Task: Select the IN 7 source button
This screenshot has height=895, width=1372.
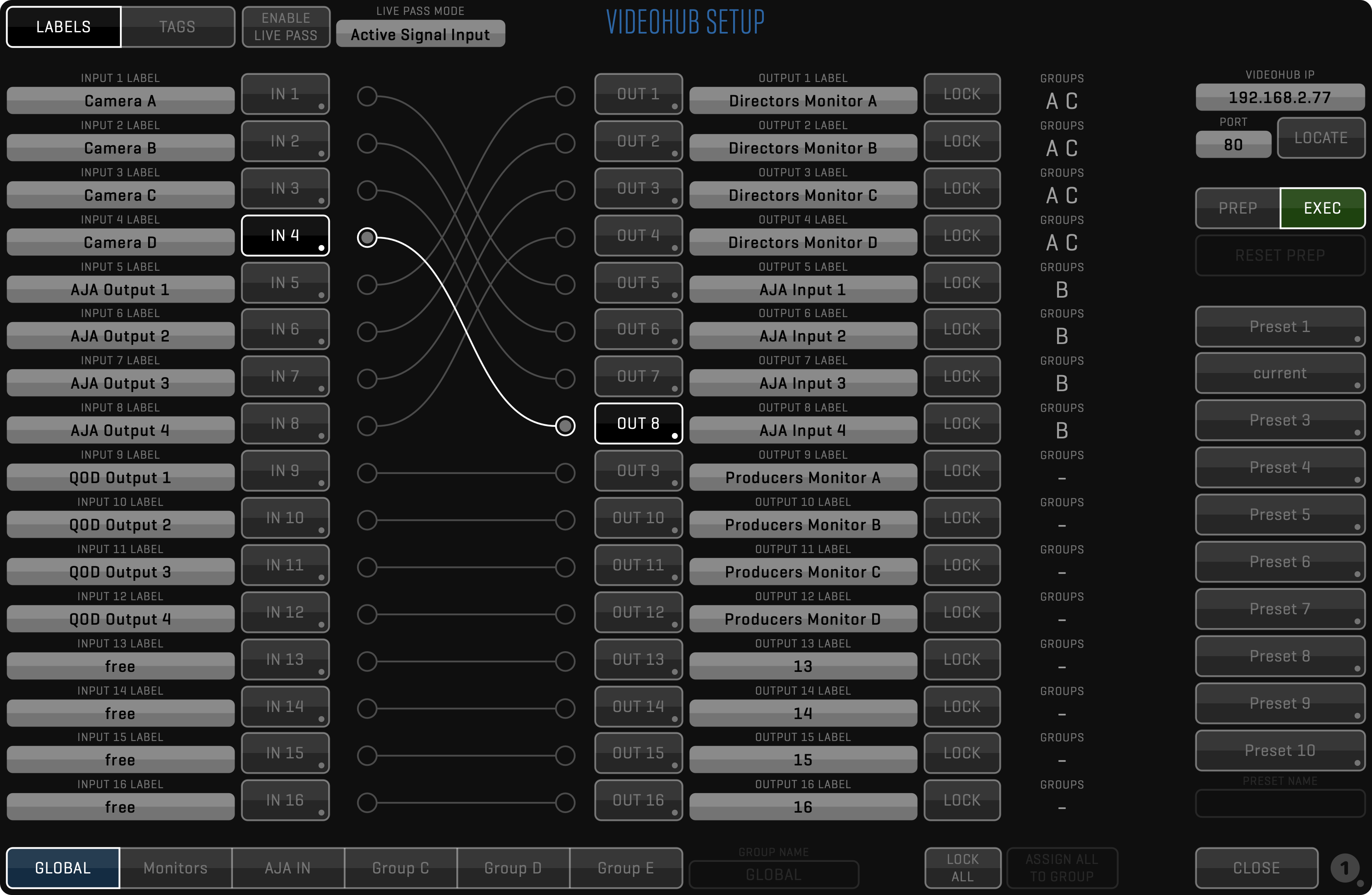Action: click(285, 376)
